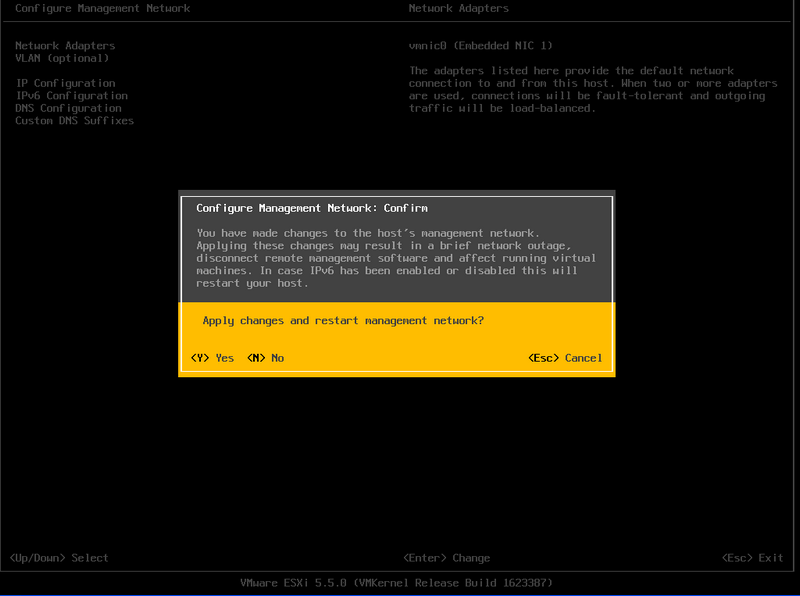This screenshot has width=800, height=596.
Task: Open the IP Configuration entry
Action: 65,83
